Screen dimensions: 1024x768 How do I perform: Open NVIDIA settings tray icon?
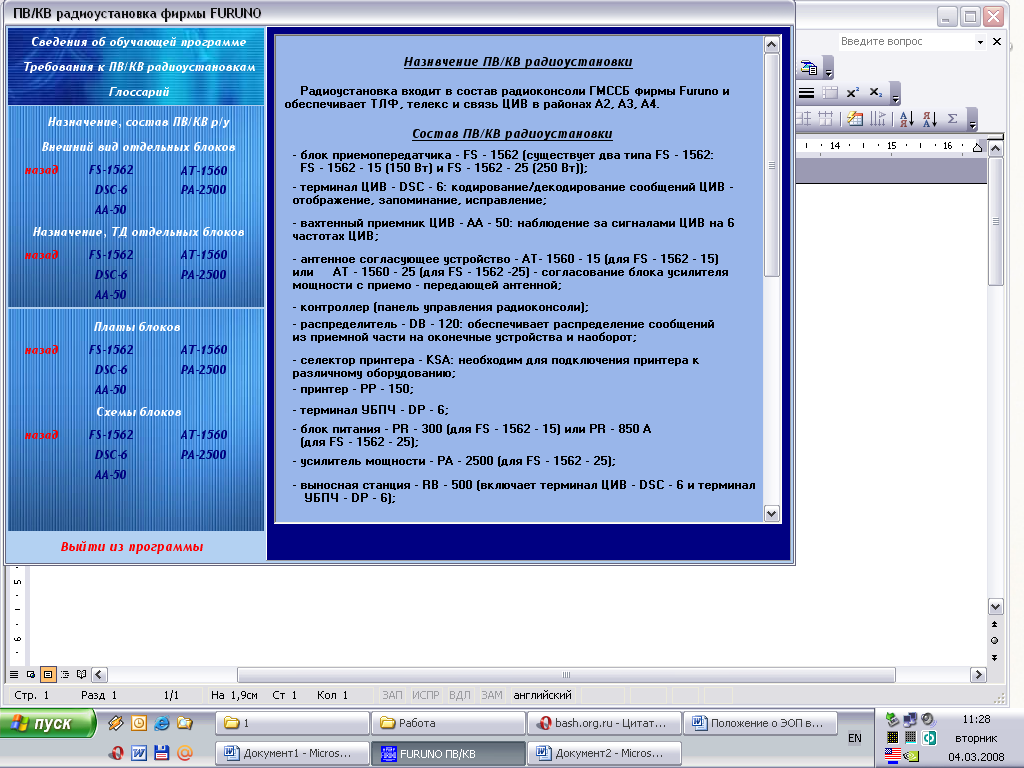[x=912, y=756]
